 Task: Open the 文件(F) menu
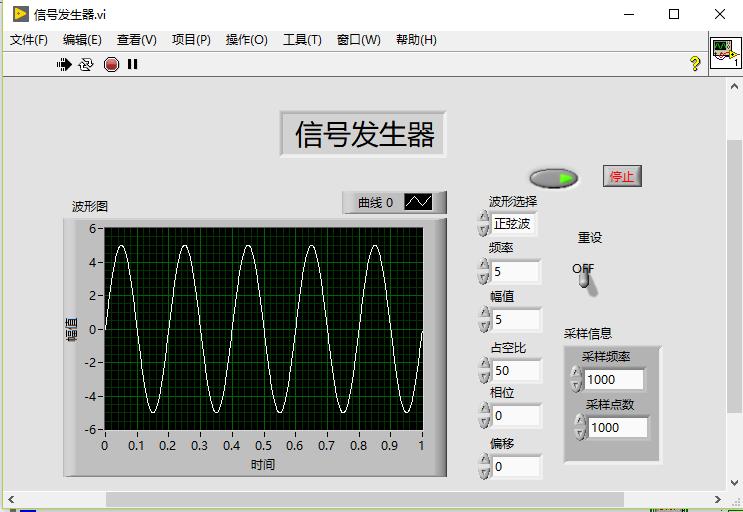(x=29, y=40)
